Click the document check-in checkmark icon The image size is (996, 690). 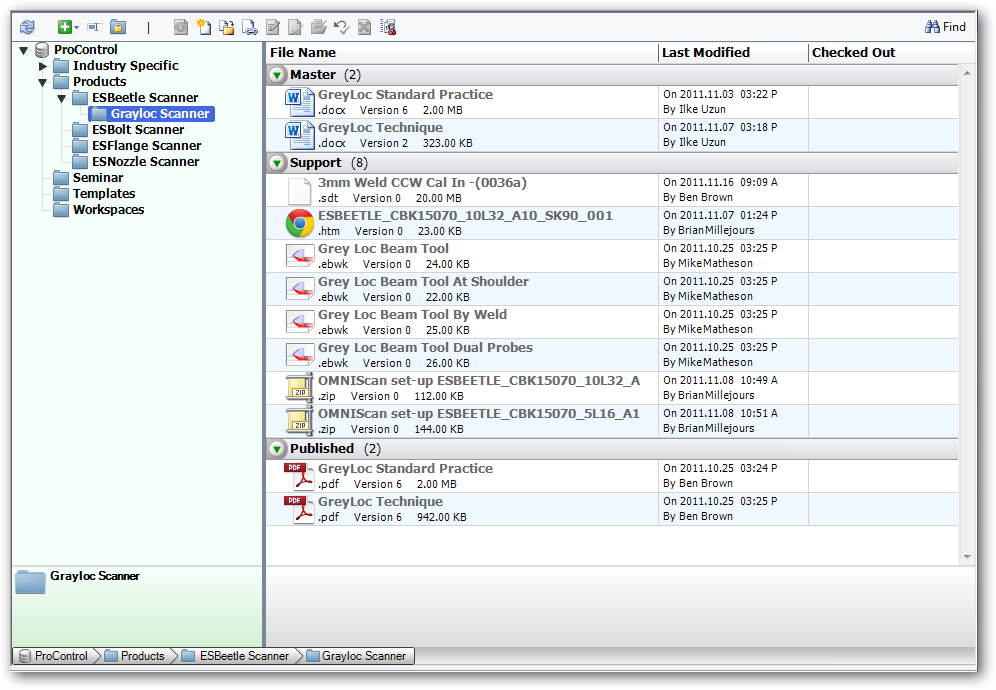[x=295, y=27]
